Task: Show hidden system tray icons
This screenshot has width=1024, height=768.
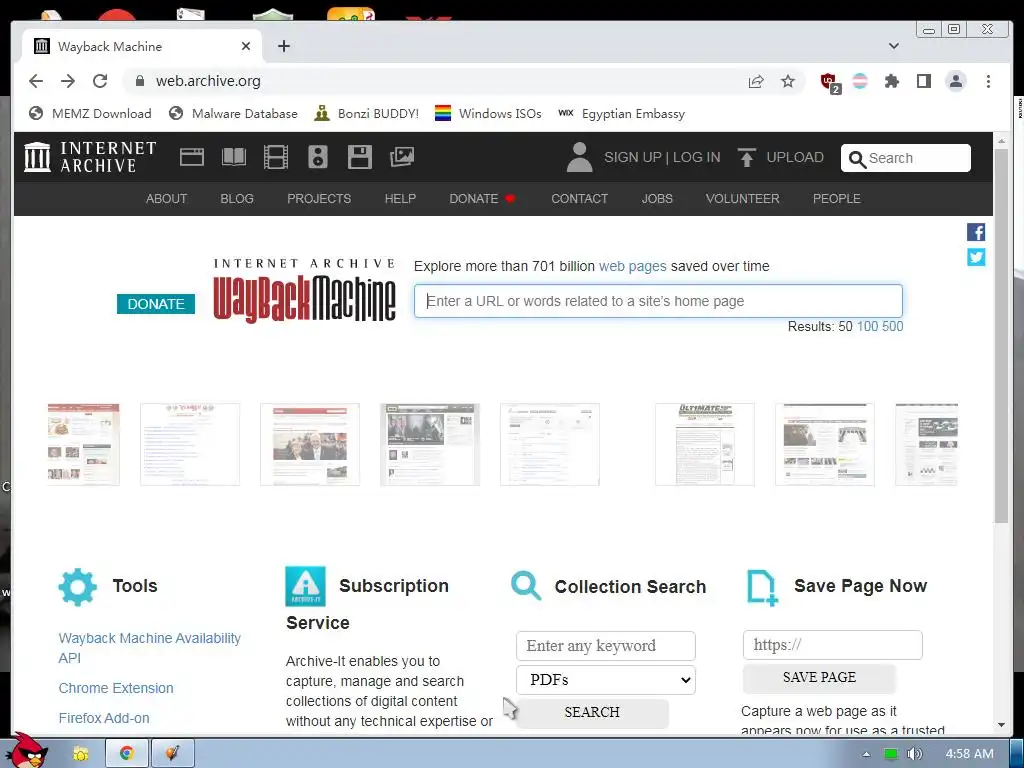Action: click(x=866, y=754)
